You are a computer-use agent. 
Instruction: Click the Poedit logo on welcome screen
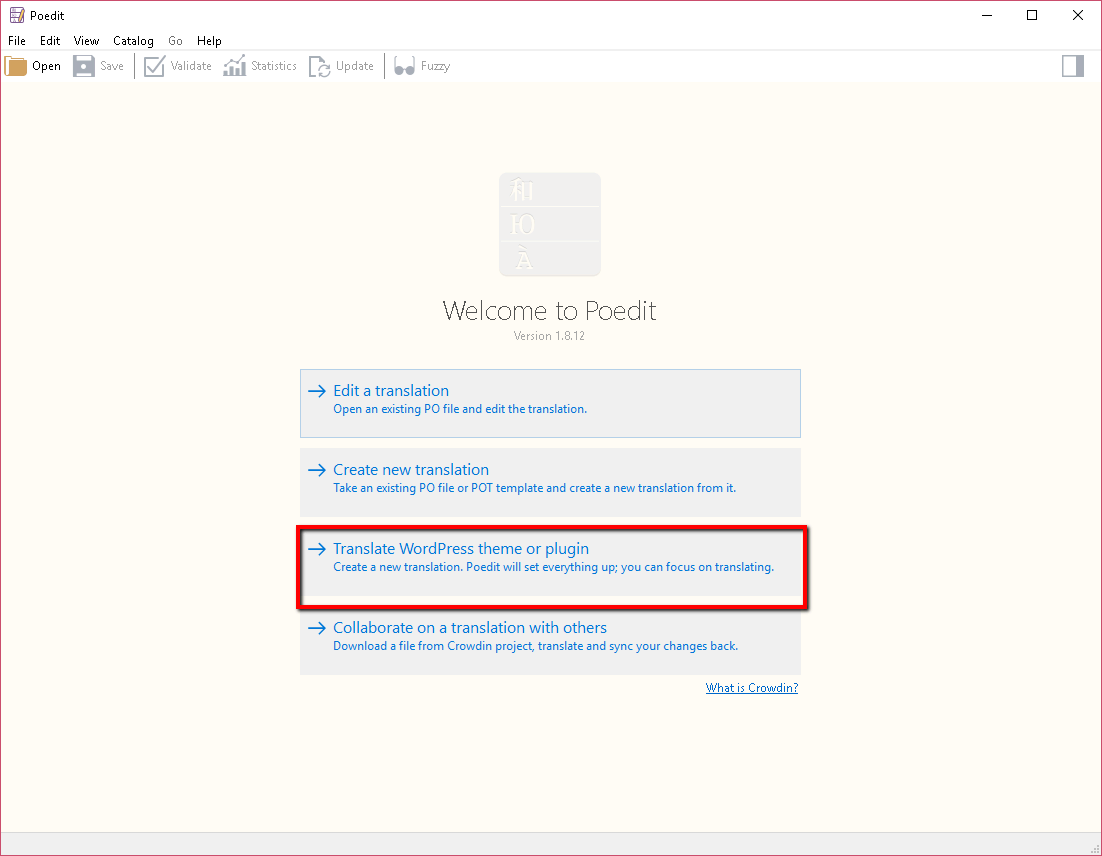point(550,224)
